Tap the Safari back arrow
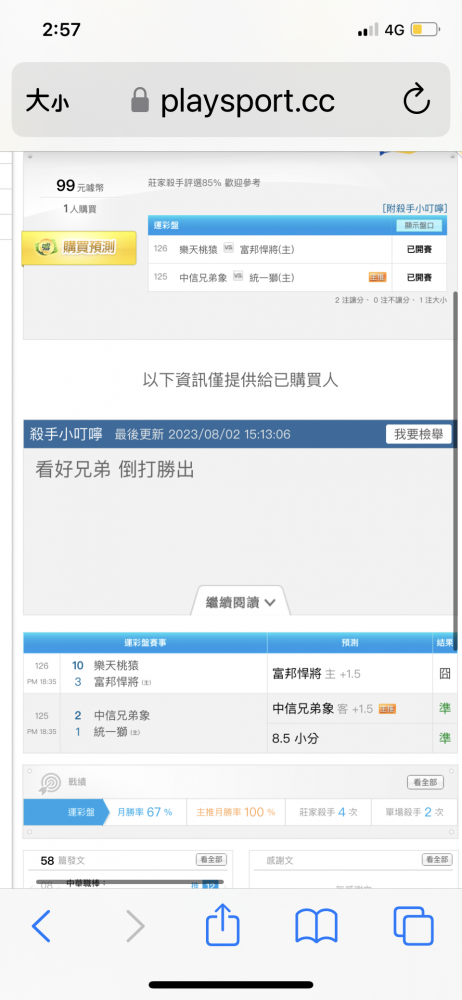The width and height of the screenshot is (462, 1000). click(41, 925)
